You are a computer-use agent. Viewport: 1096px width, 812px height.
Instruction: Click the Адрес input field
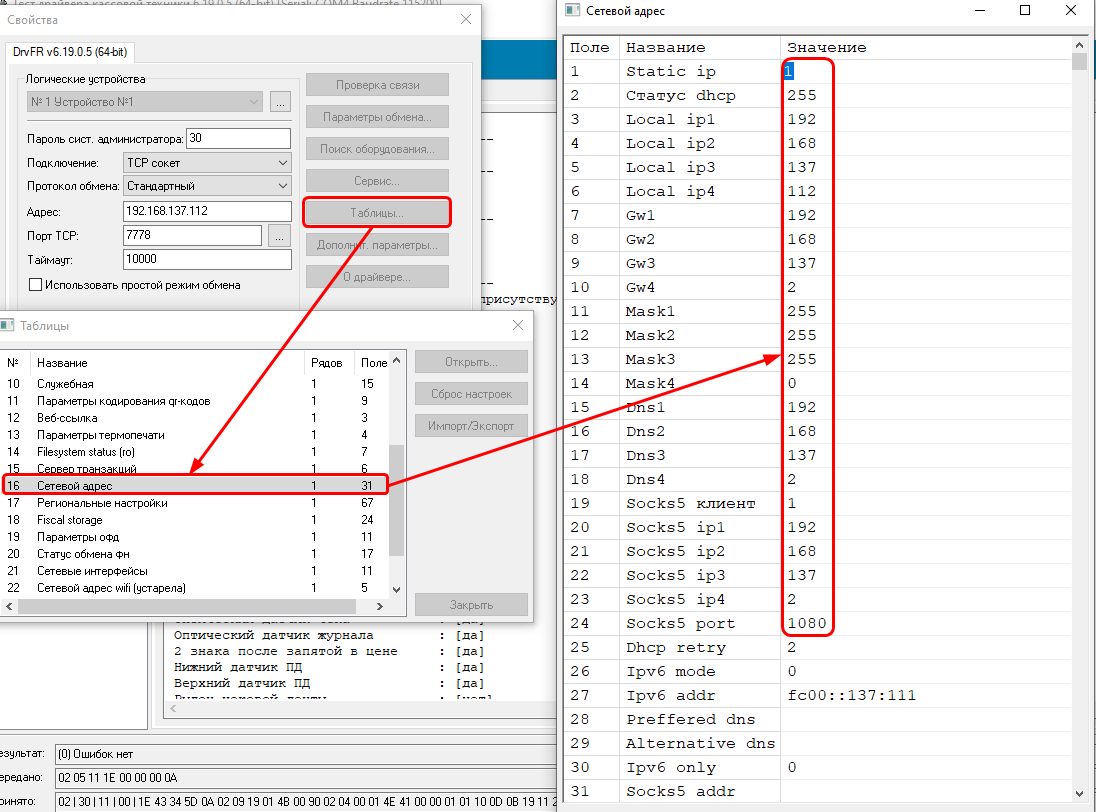pyautogui.click(x=207, y=211)
